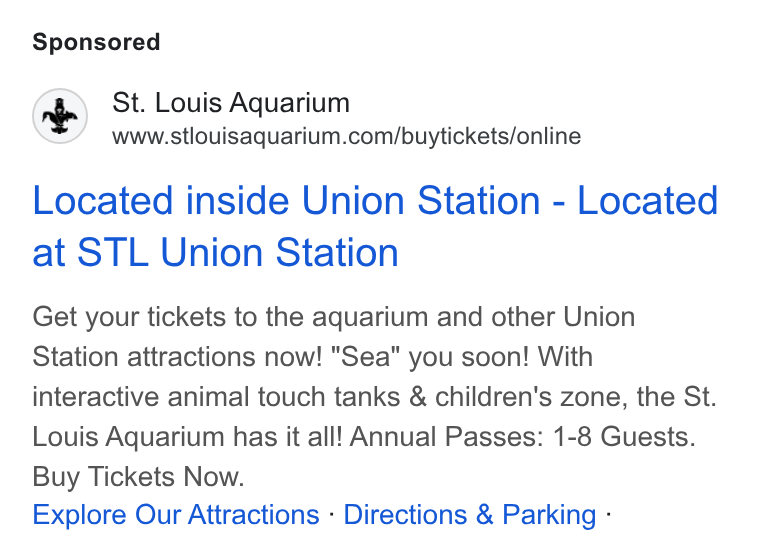The height and width of the screenshot is (558, 760).
Task: Click 'interactive animal touch tanks' text line
Action: click(x=375, y=397)
